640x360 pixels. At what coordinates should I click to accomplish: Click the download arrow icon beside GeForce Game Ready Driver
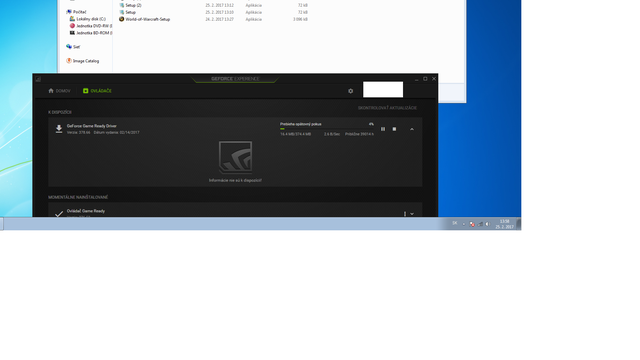tap(59, 129)
